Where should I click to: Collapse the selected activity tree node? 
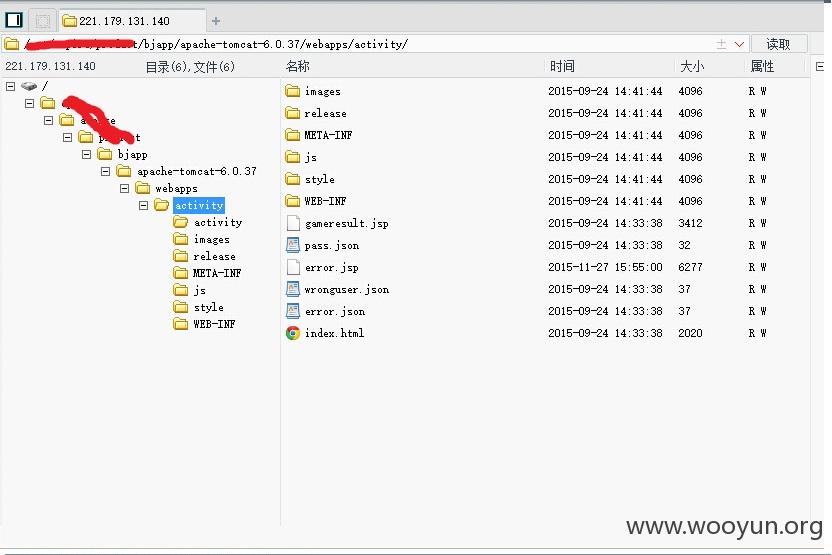144,205
